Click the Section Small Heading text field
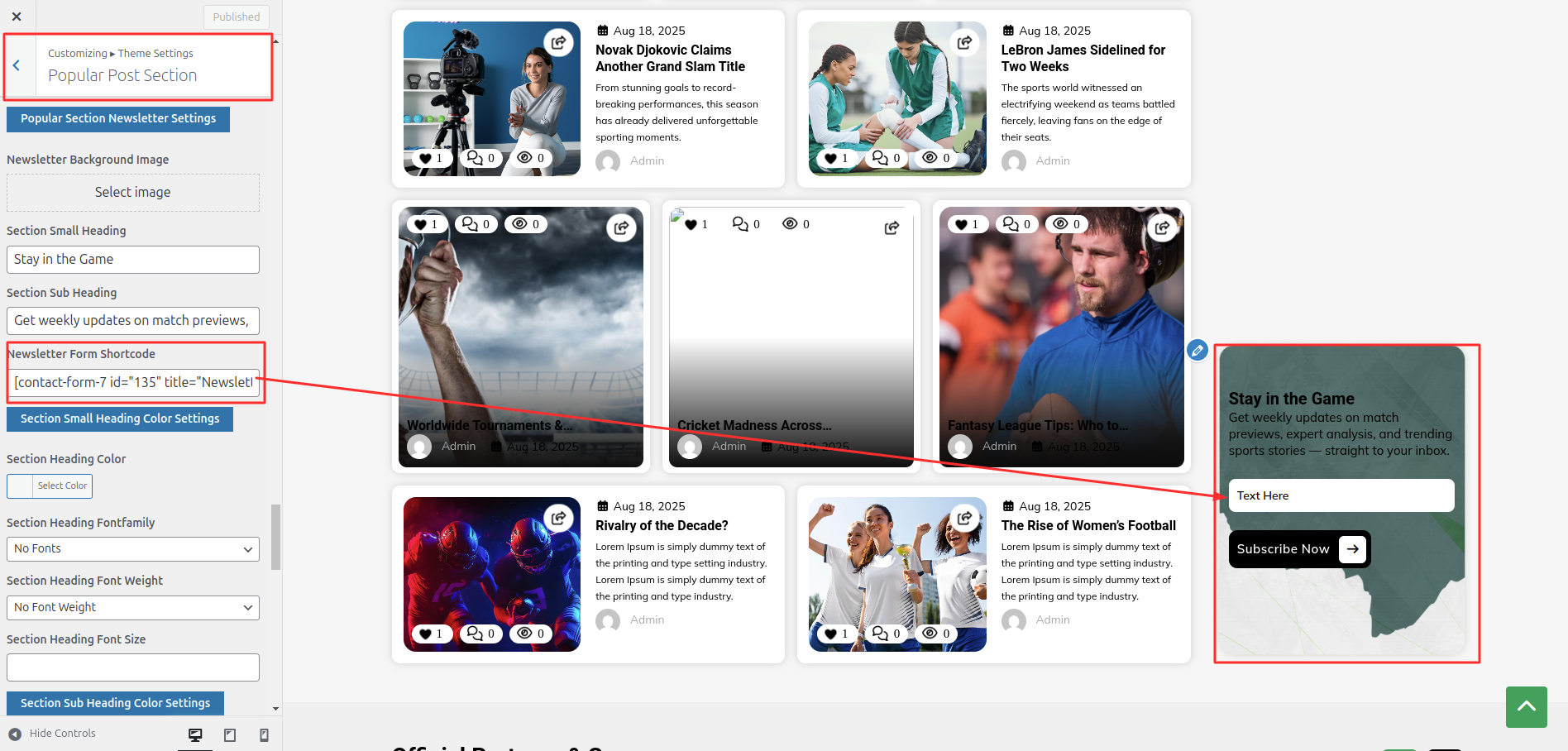 point(132,259)
